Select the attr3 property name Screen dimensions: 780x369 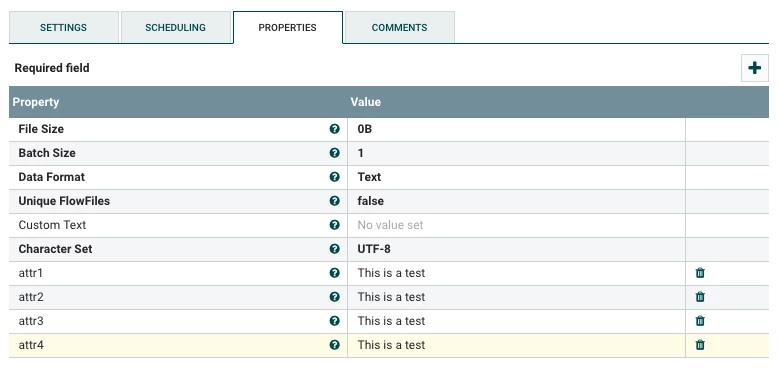click(31, 321)
